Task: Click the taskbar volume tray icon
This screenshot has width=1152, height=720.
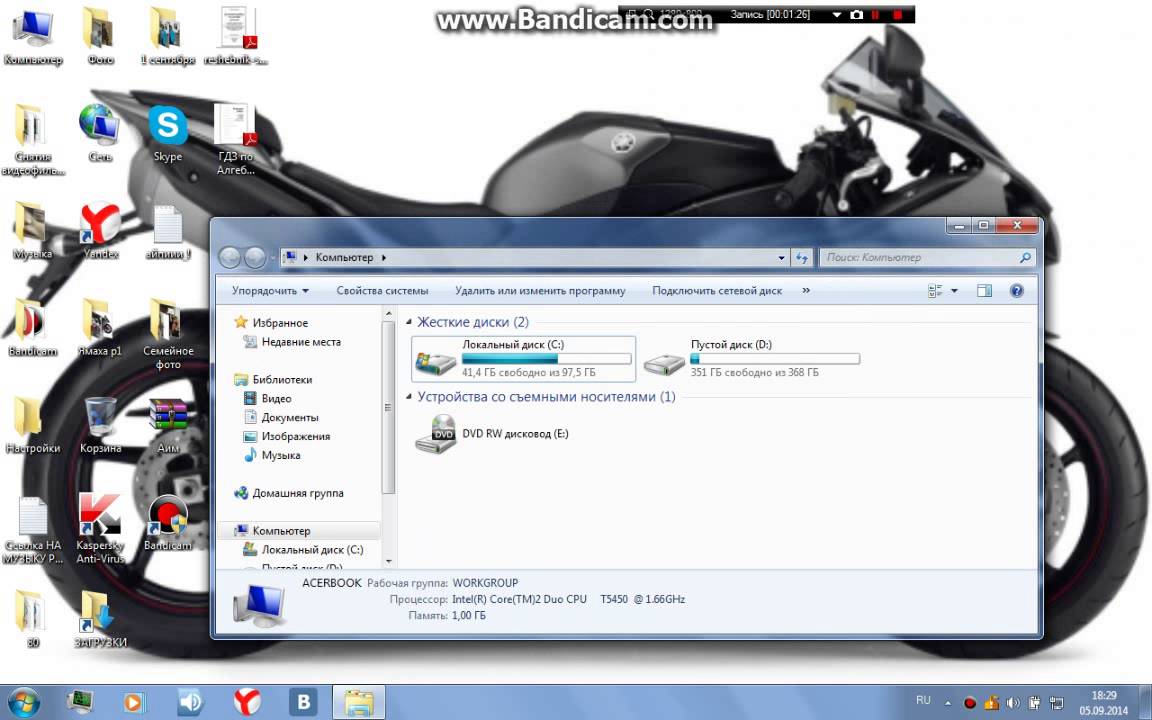Action: (x=1012, y=702)
